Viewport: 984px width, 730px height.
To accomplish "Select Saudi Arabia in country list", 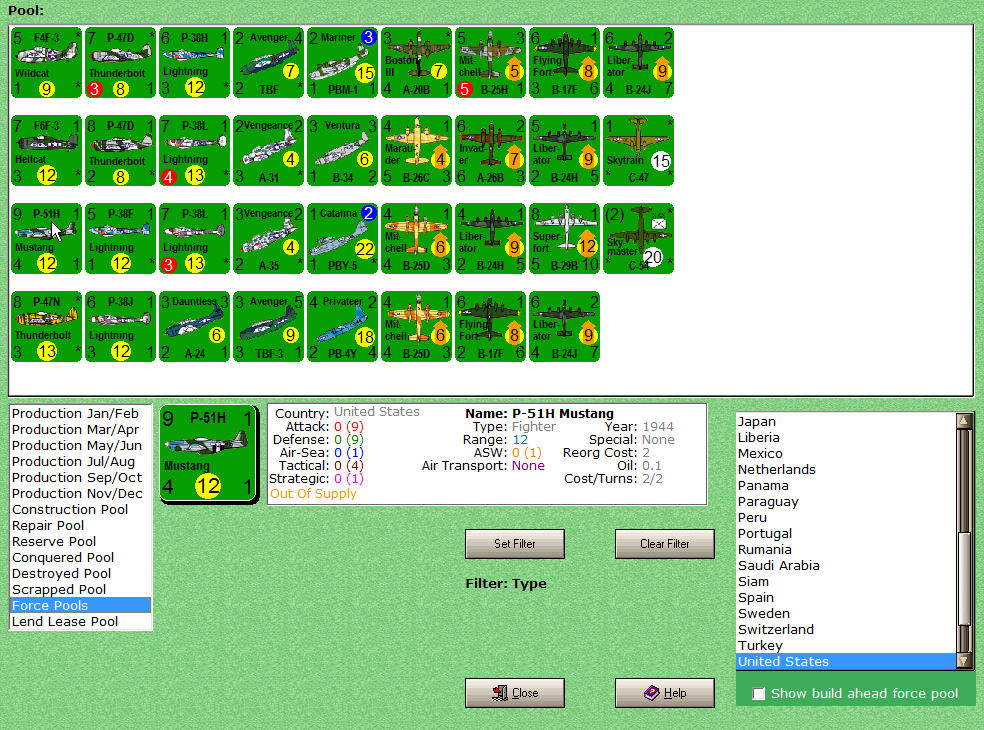I will tap(846, 566).
